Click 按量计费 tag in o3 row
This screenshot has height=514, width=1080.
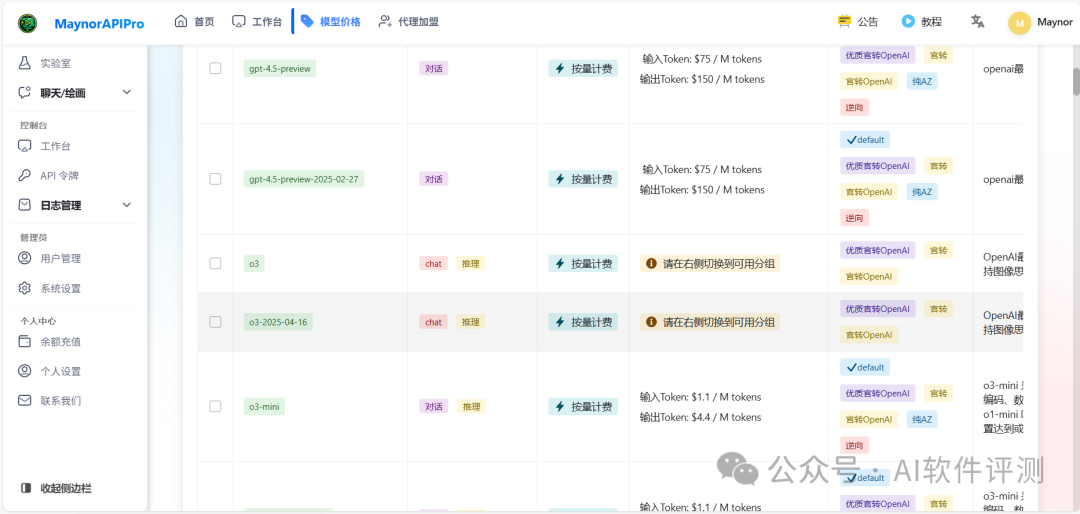tap(583, 263)
